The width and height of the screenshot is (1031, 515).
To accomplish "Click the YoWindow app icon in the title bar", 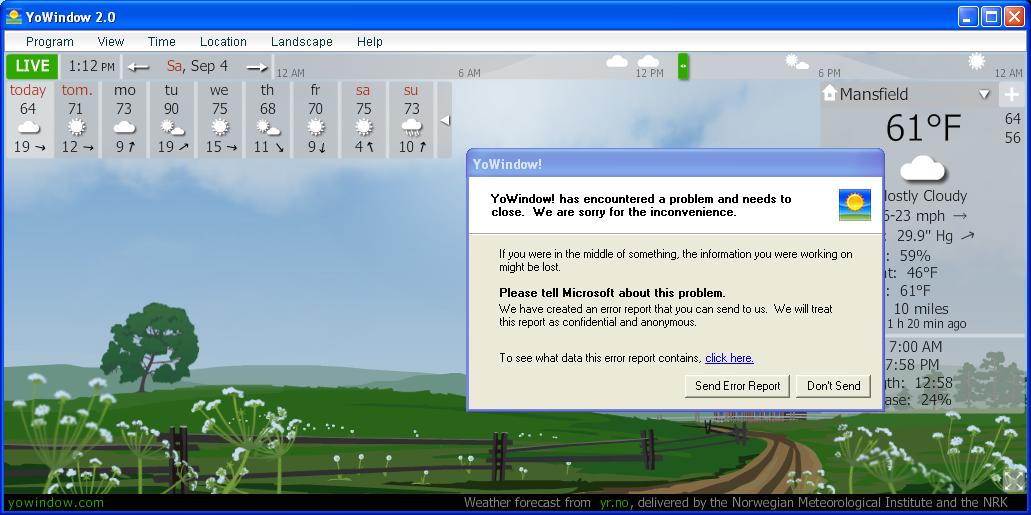I will pyautogui.click(x=14, y=16).
